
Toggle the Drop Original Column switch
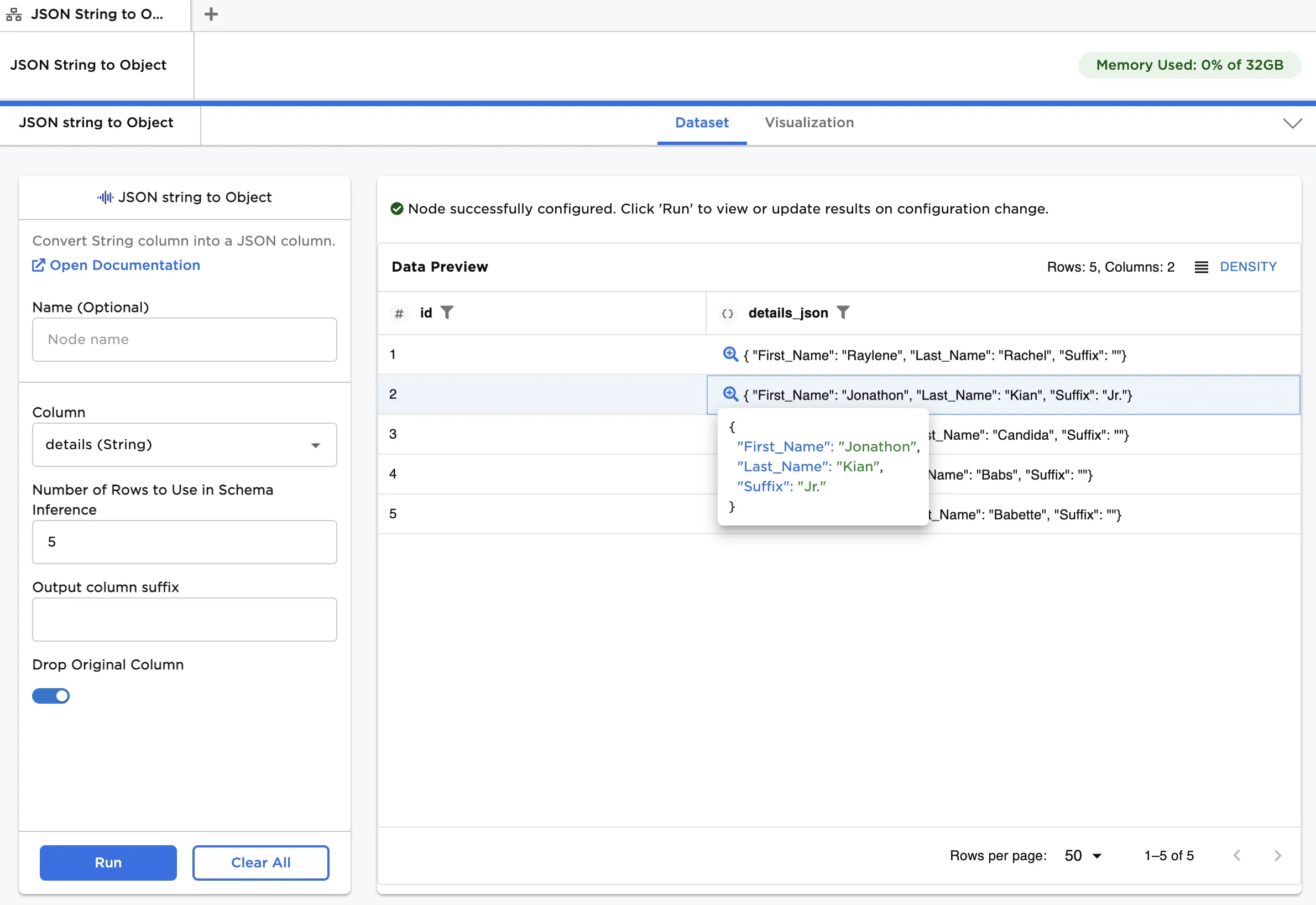(x=51, y=696)
